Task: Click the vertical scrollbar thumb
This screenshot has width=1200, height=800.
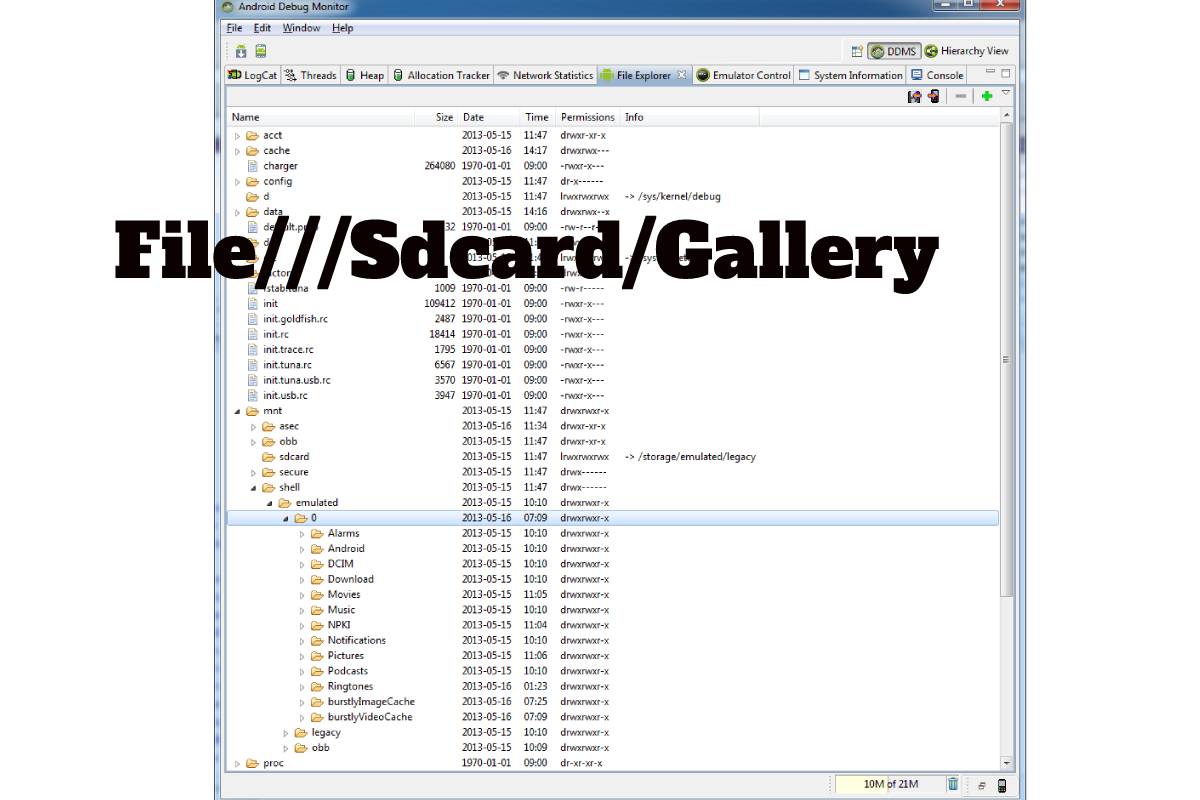Action: [x=1006, y=361]
